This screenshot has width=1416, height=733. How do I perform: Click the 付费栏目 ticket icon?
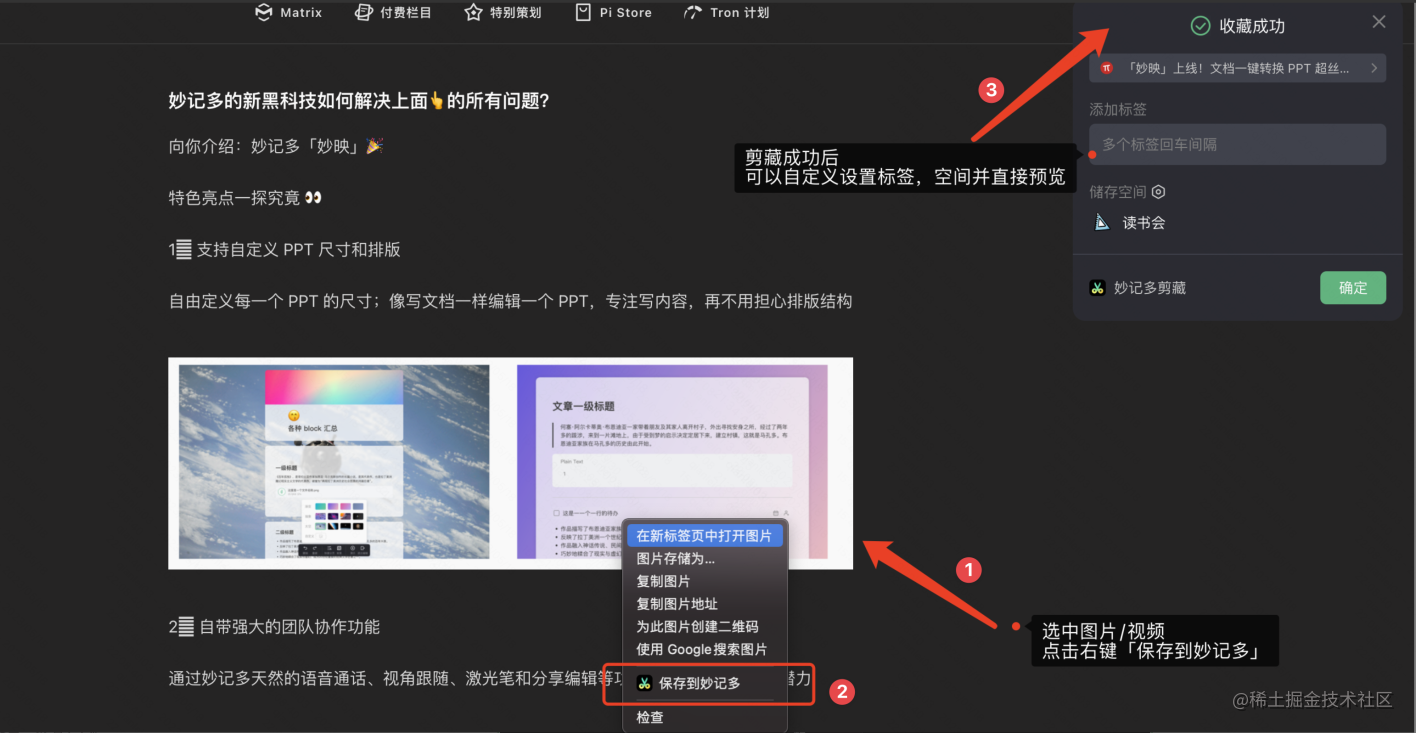365,13
